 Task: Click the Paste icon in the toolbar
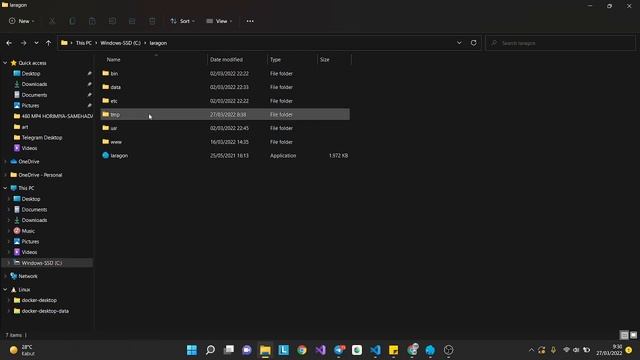point(92,21)
